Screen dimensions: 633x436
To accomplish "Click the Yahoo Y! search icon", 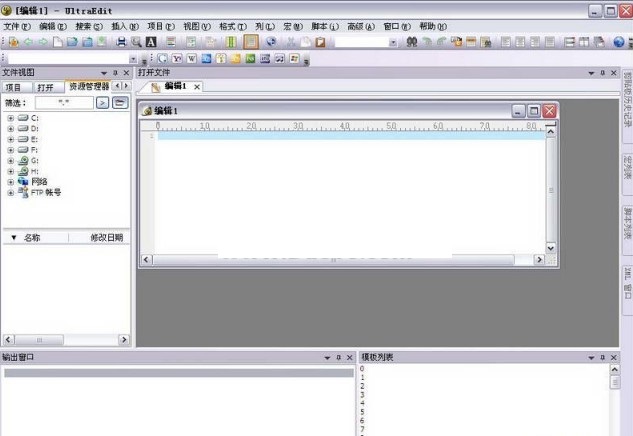I will coord(177,59).
